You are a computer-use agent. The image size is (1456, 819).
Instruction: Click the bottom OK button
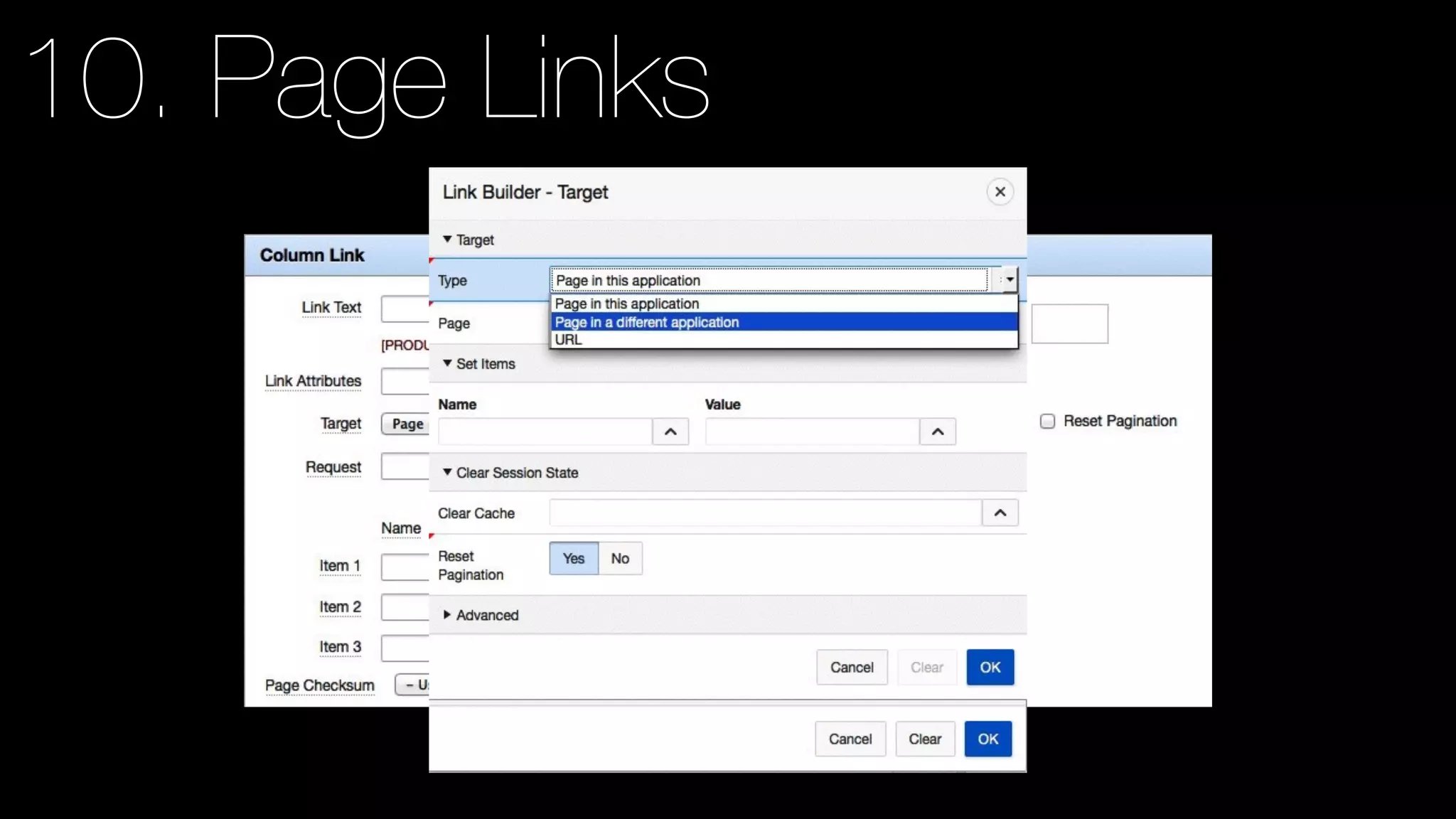coord(987,739)
